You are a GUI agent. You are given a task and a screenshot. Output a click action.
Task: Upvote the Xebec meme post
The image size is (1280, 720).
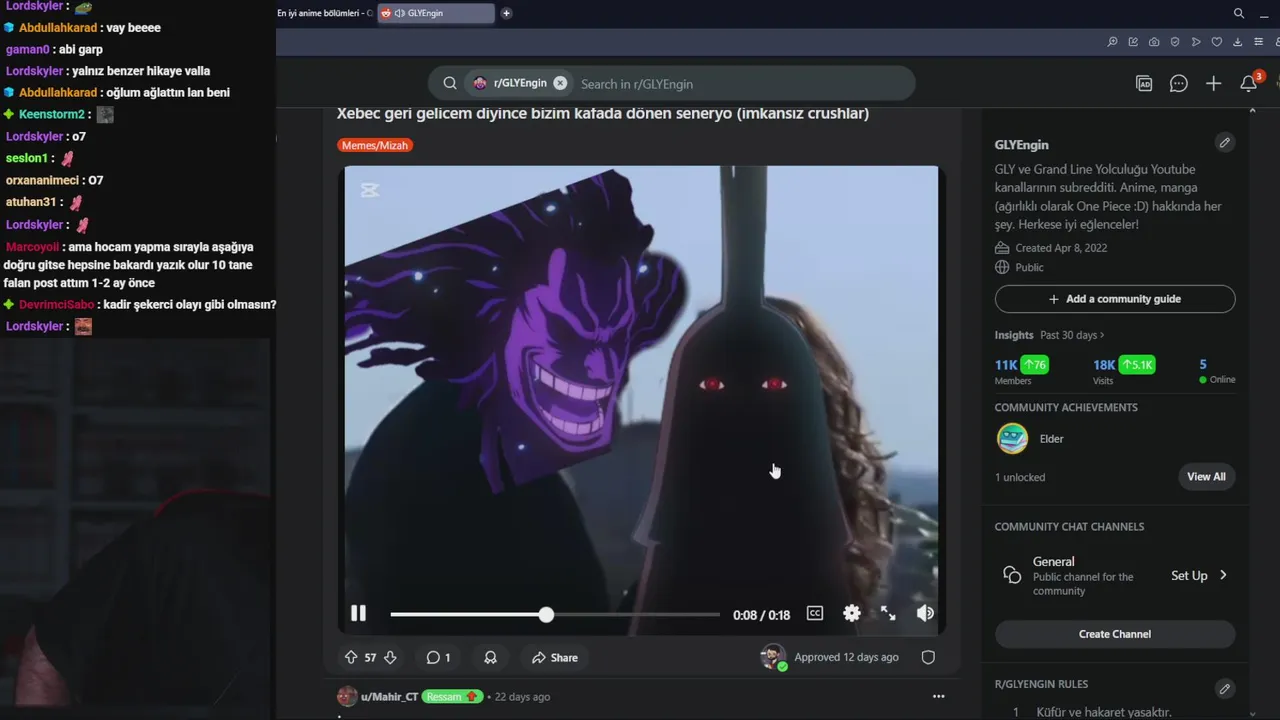point(351,657)
